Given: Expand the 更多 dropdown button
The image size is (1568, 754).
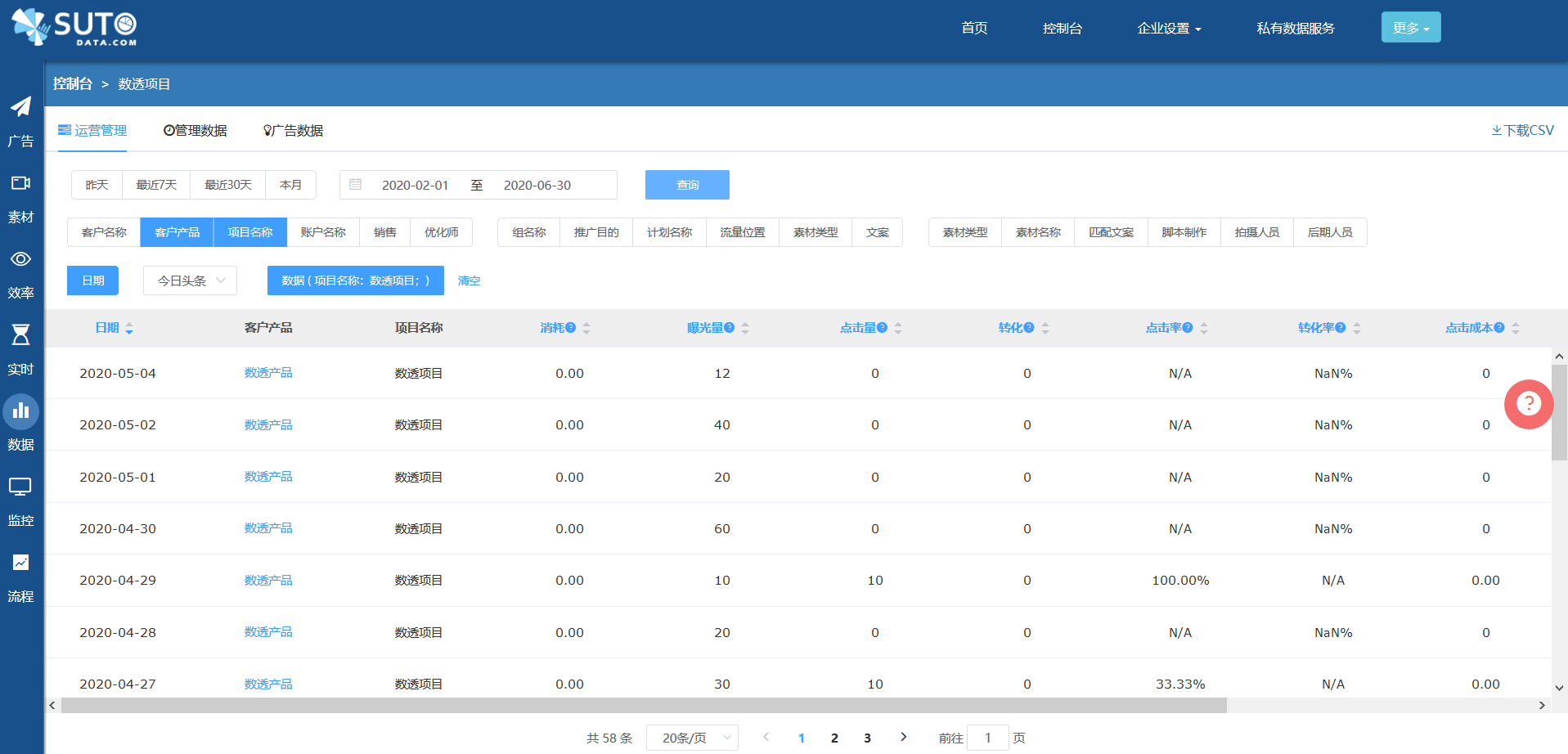Looking at the screenshot, I should [1411, 27].
